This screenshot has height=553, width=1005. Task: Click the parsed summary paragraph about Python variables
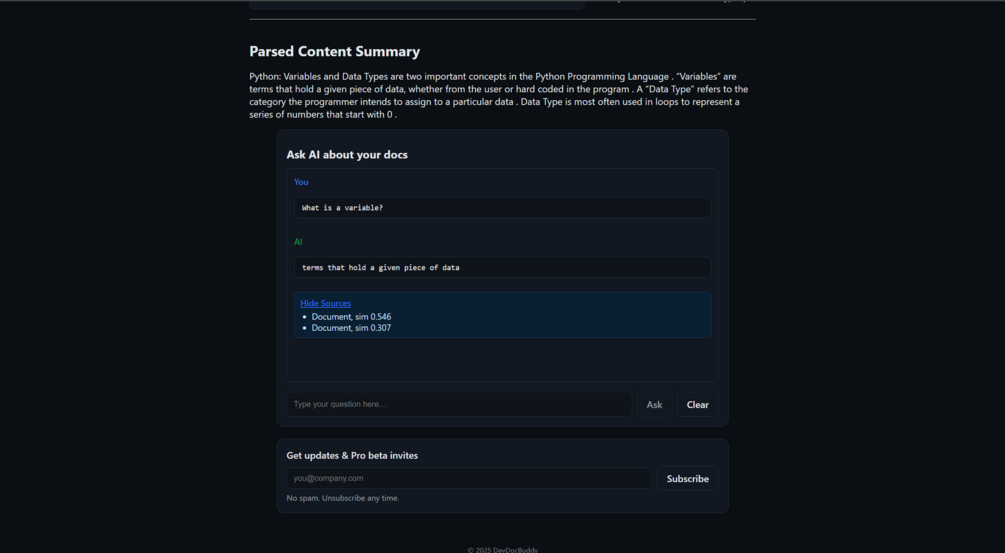click(x=499, y=95)
